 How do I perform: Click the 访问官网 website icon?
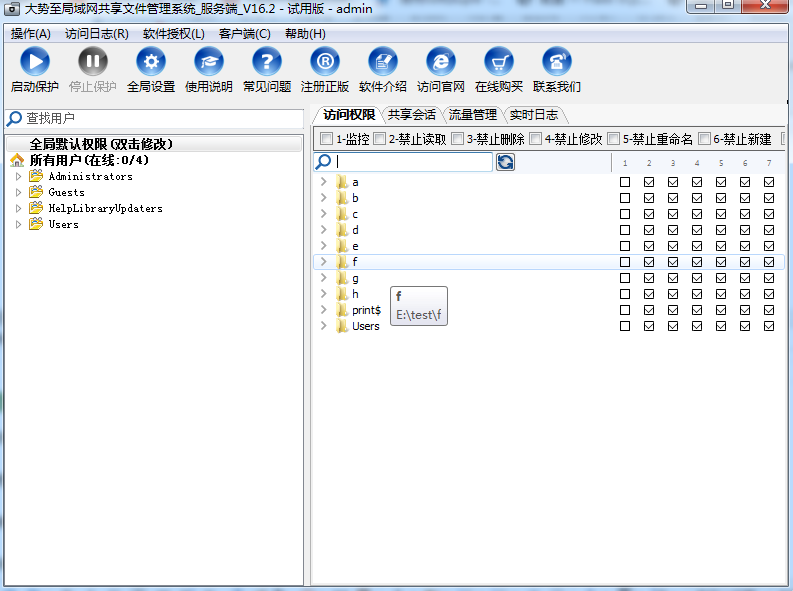[441, 62]
